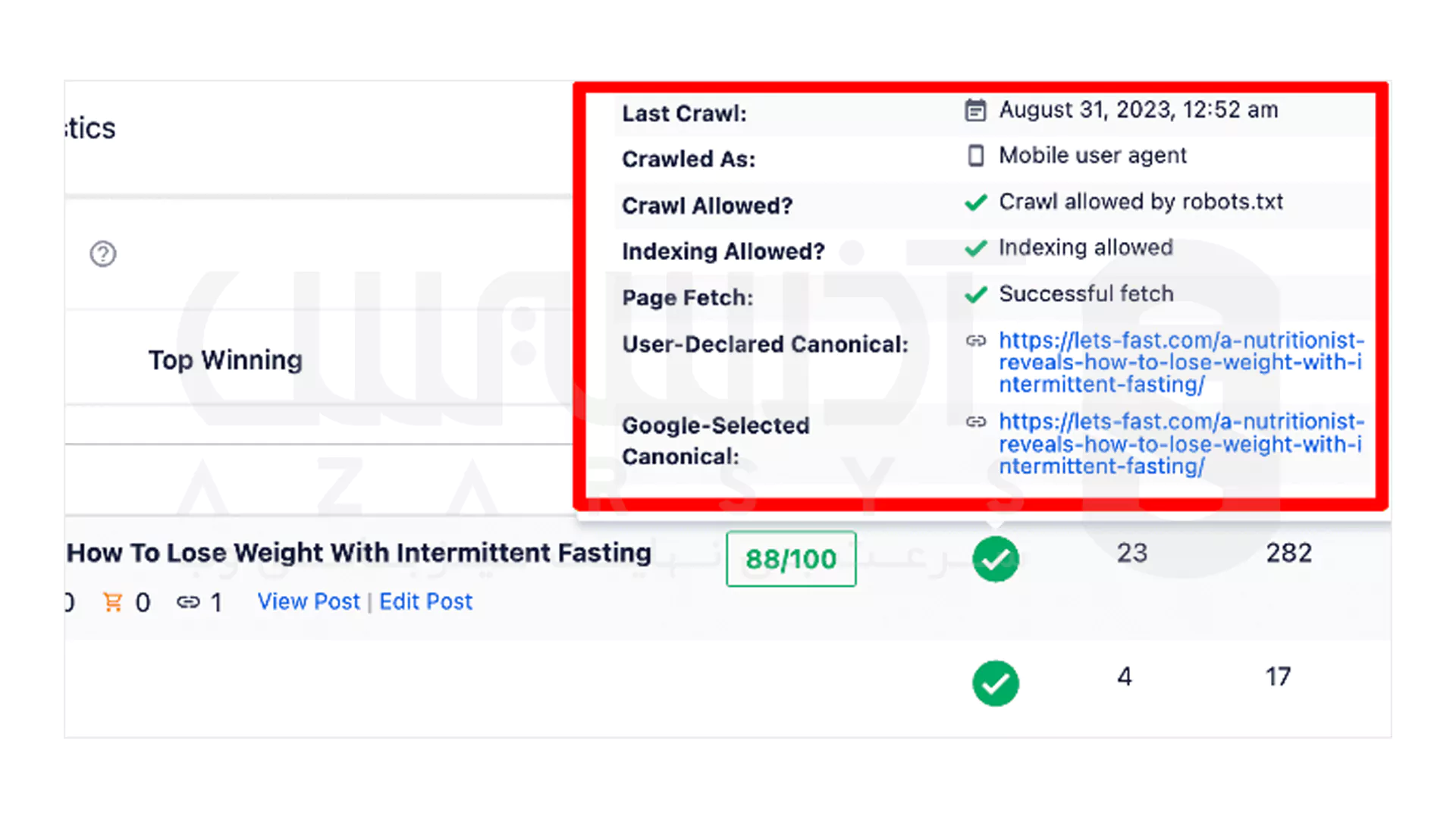This screenshot has width=1456, height=819.
Task: Click the green check circle in the bottom row
Action: (x=996, y=683)
